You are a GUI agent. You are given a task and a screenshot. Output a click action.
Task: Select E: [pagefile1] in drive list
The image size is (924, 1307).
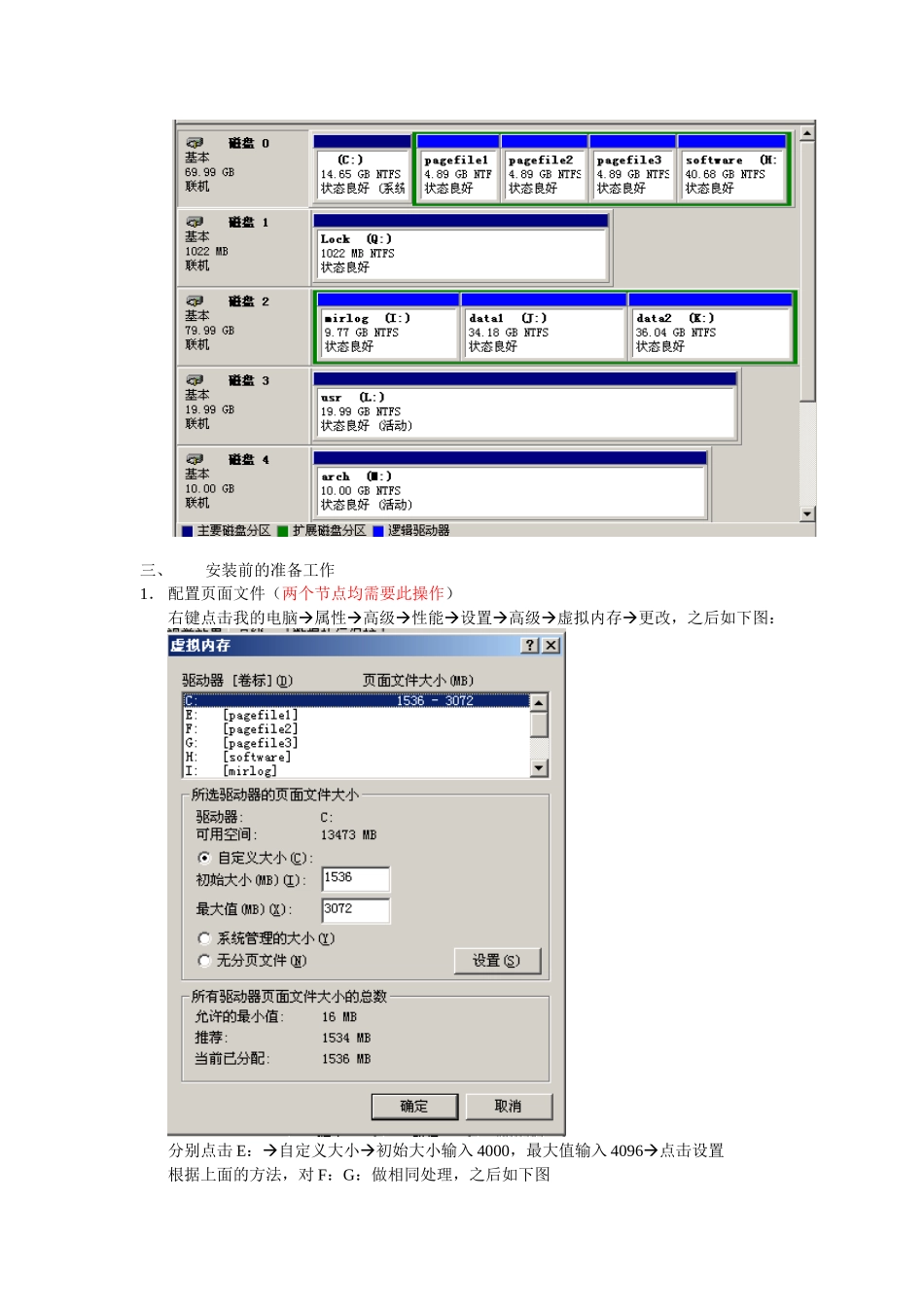pos(356,715)
